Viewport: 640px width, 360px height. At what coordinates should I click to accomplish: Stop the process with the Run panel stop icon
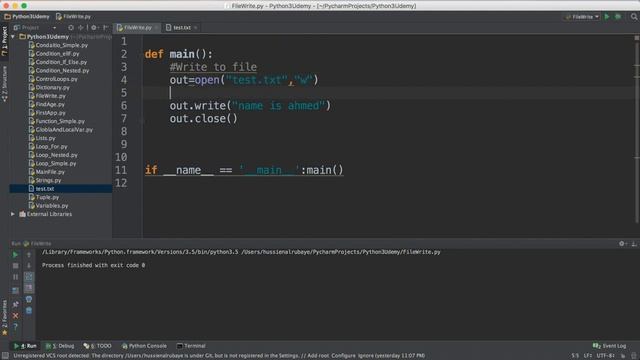coord(15,266)
